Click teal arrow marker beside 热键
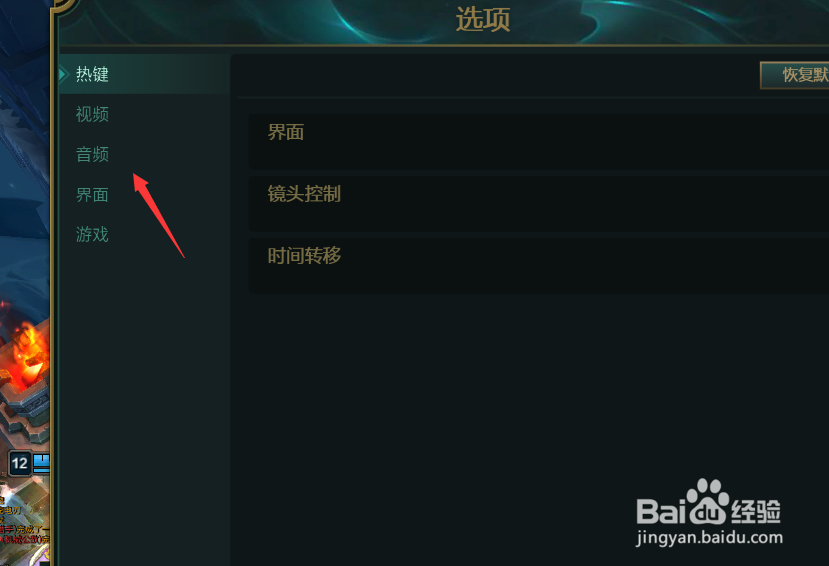The image size is (829, 566). (63, 74)
